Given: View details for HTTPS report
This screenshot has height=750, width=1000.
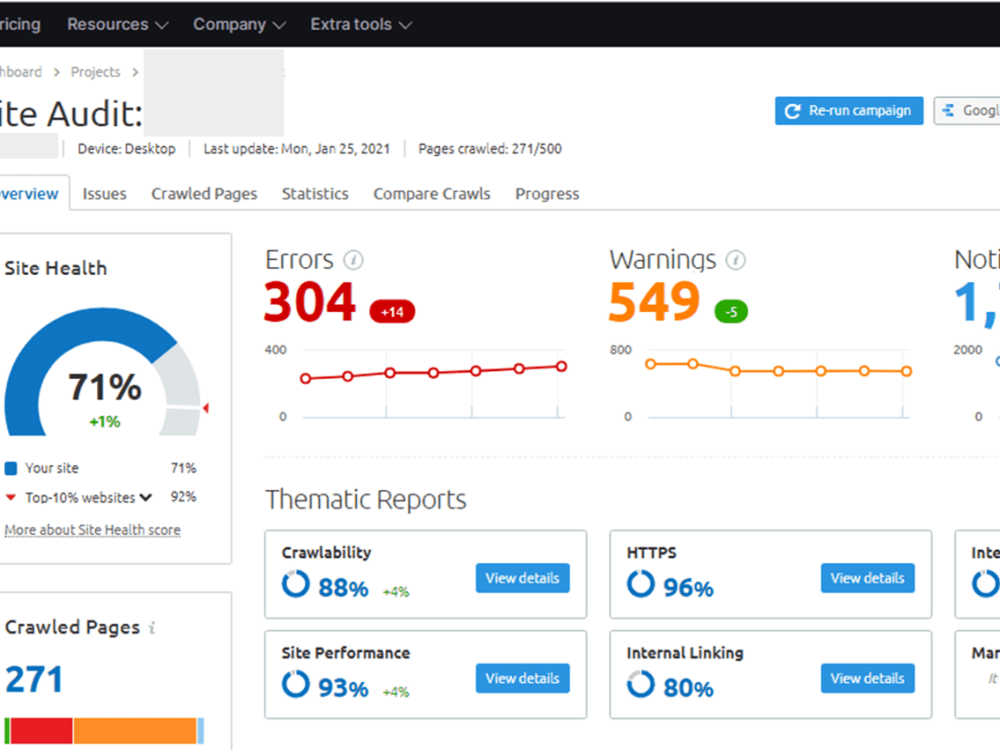Looking at the screenshot, I should 867,578.
